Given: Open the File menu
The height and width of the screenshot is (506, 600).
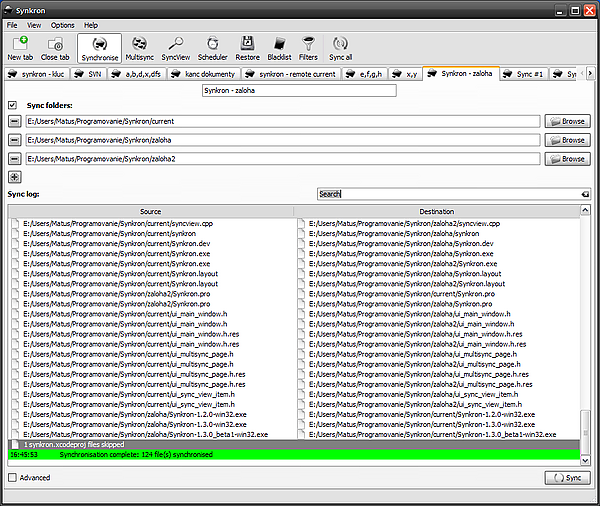Looking at the screenshot, I should [x=12, y=25].
